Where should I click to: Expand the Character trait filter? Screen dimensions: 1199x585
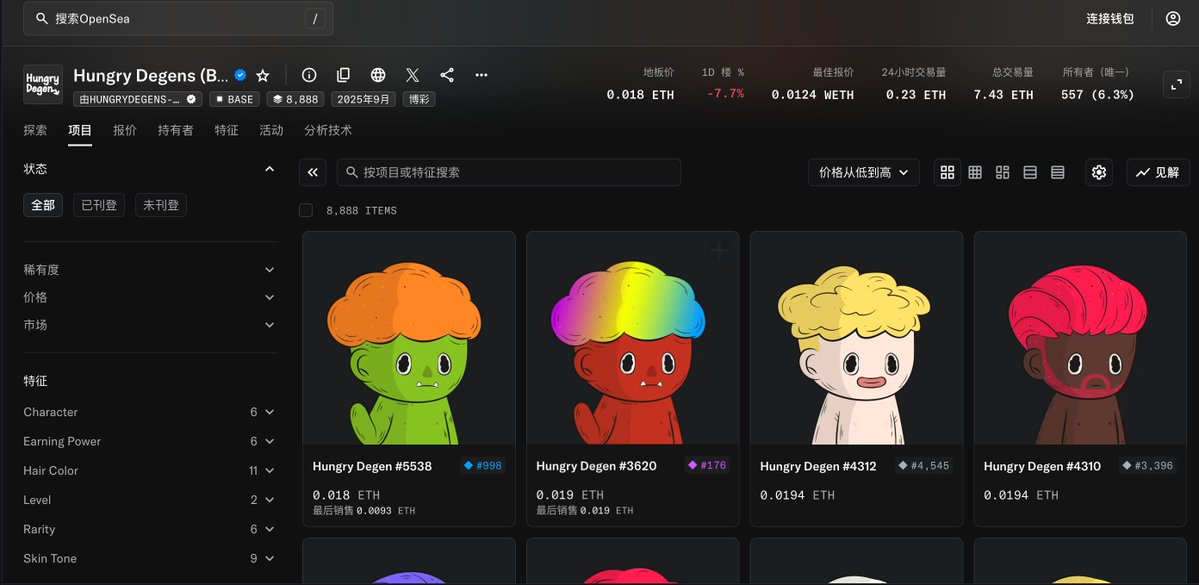coord(150,411)
